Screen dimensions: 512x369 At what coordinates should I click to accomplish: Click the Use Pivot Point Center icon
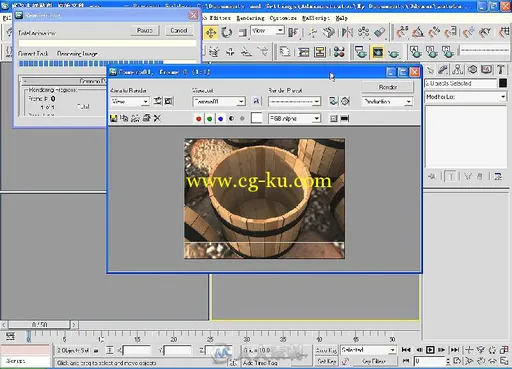[x=293, y=33]
